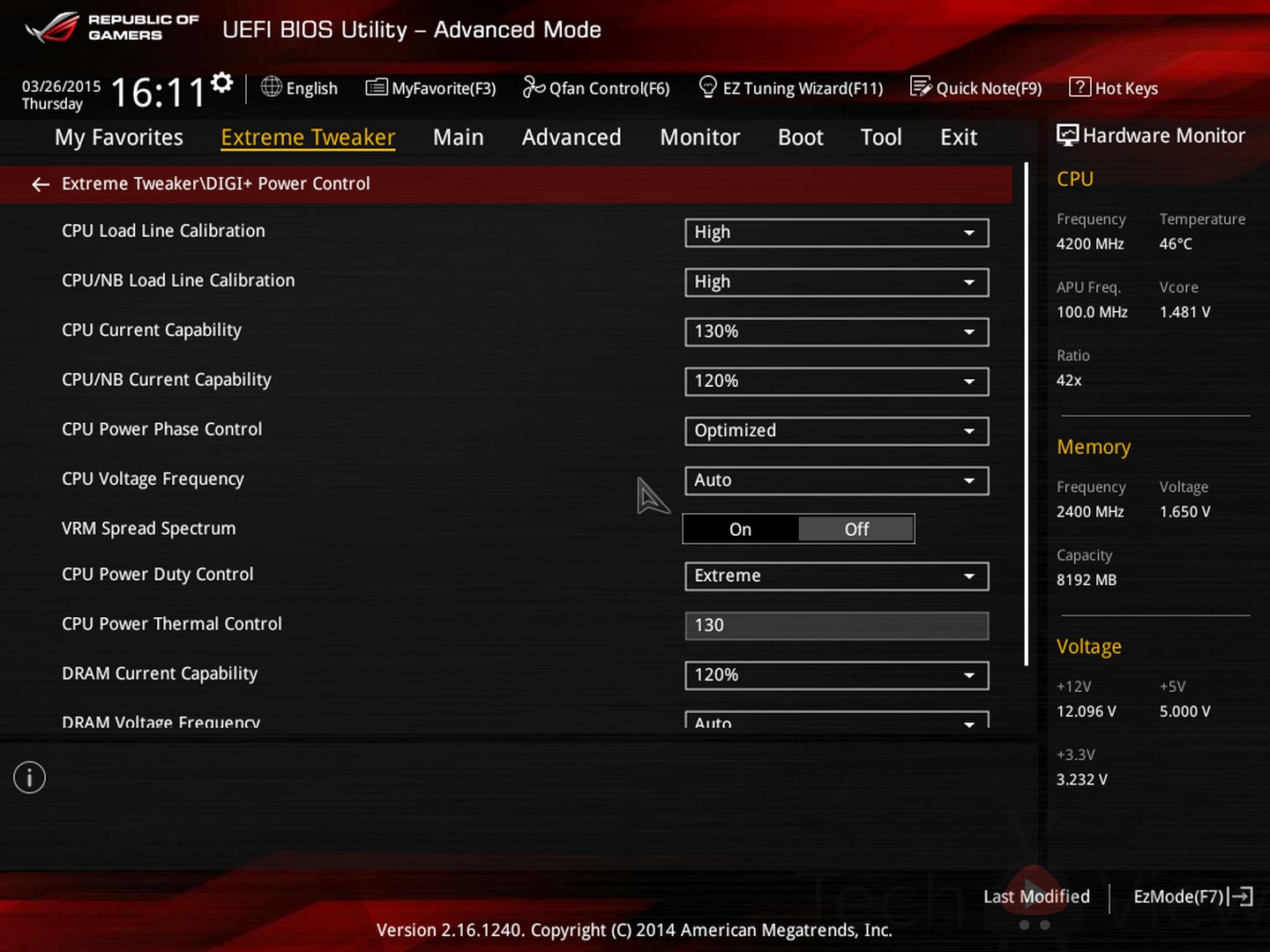Click the globe language icon
Screen dimensions: 1270x952
pyautogui.click(x=272, y=86)
